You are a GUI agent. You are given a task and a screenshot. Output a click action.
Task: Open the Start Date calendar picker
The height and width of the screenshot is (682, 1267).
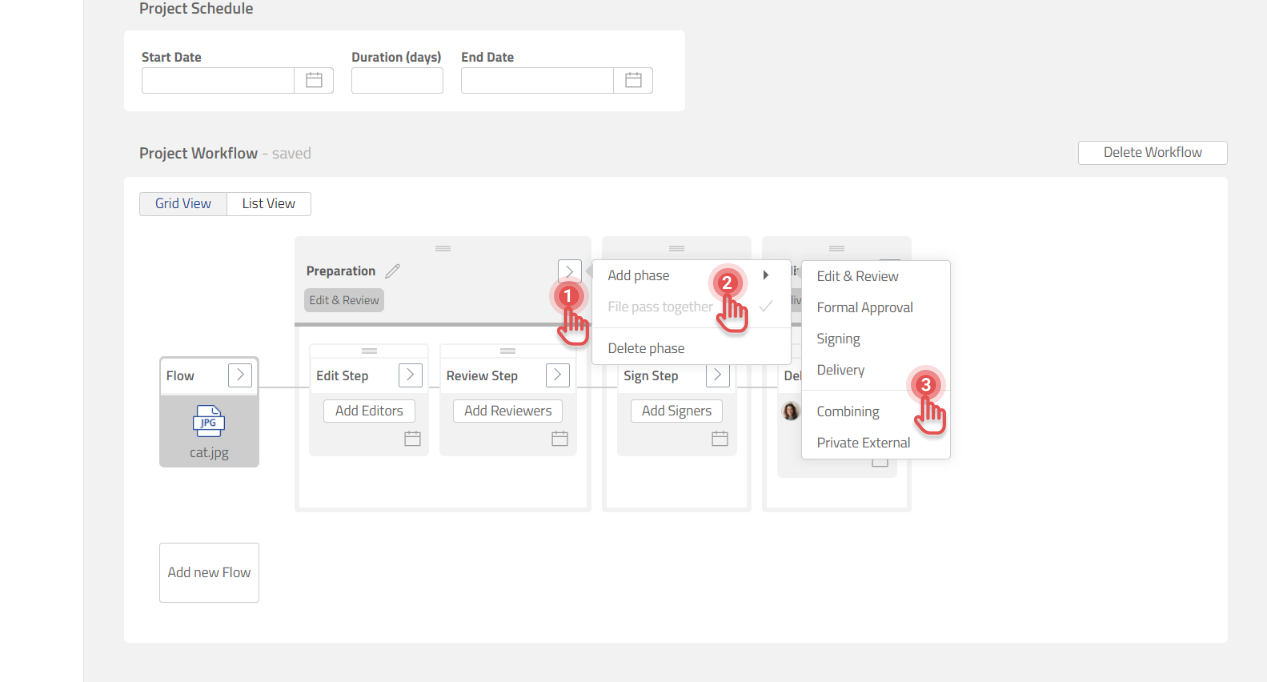[313, 80]
